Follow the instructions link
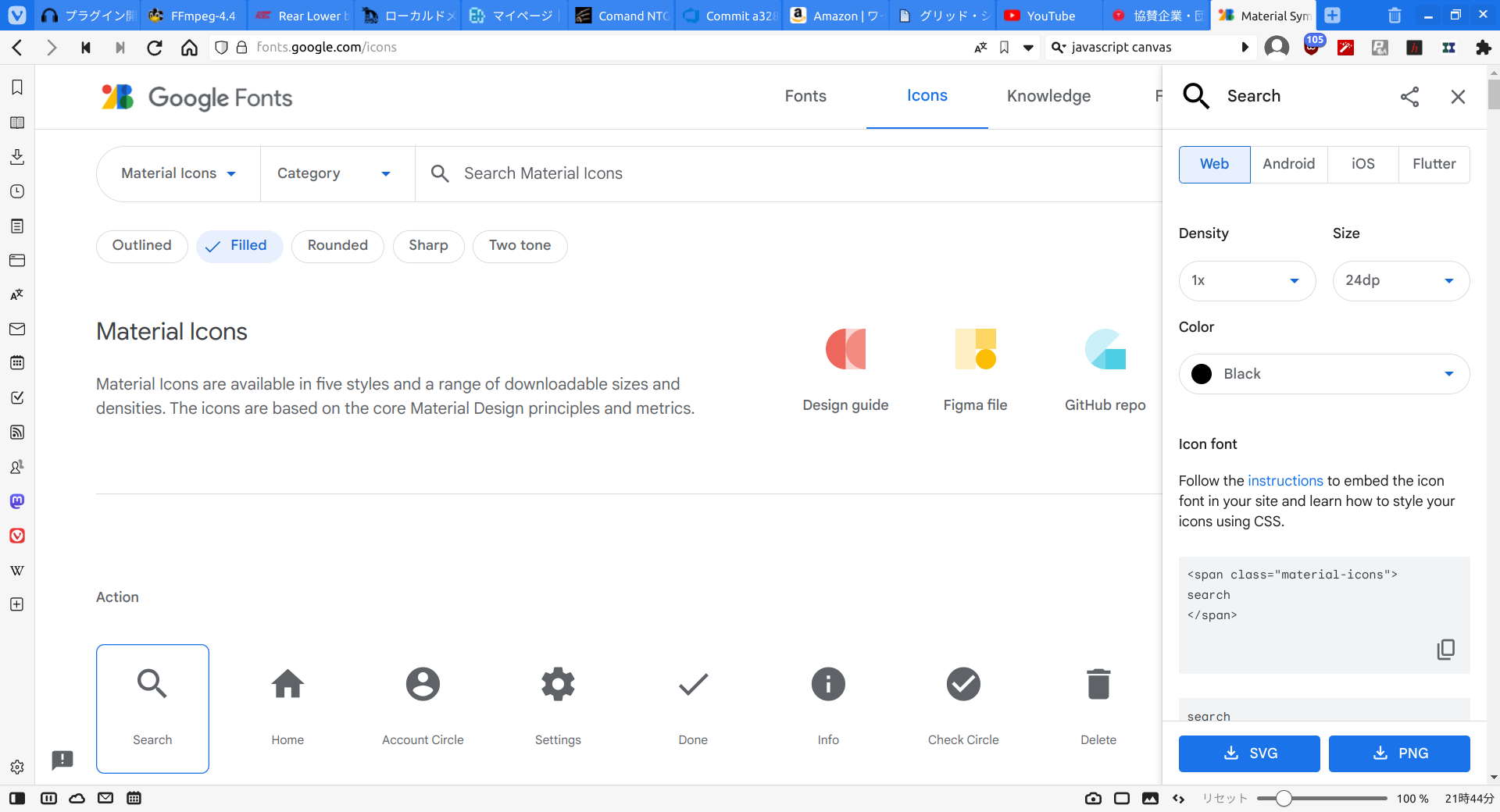Image resolution: width=1500 pixels, height=812 pixels. pos(1285,481)
